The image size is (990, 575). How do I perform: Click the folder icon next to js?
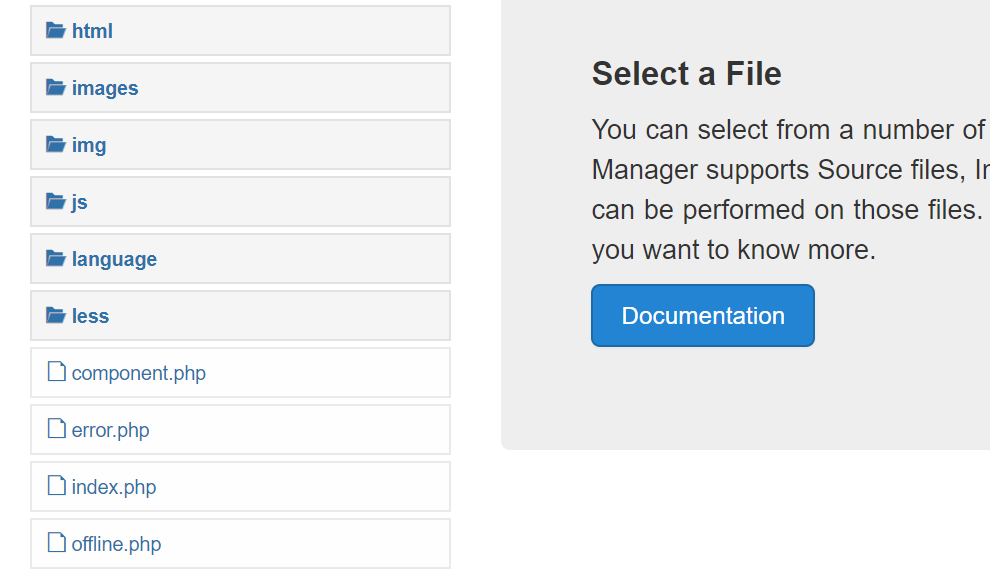tap(56, 202)
